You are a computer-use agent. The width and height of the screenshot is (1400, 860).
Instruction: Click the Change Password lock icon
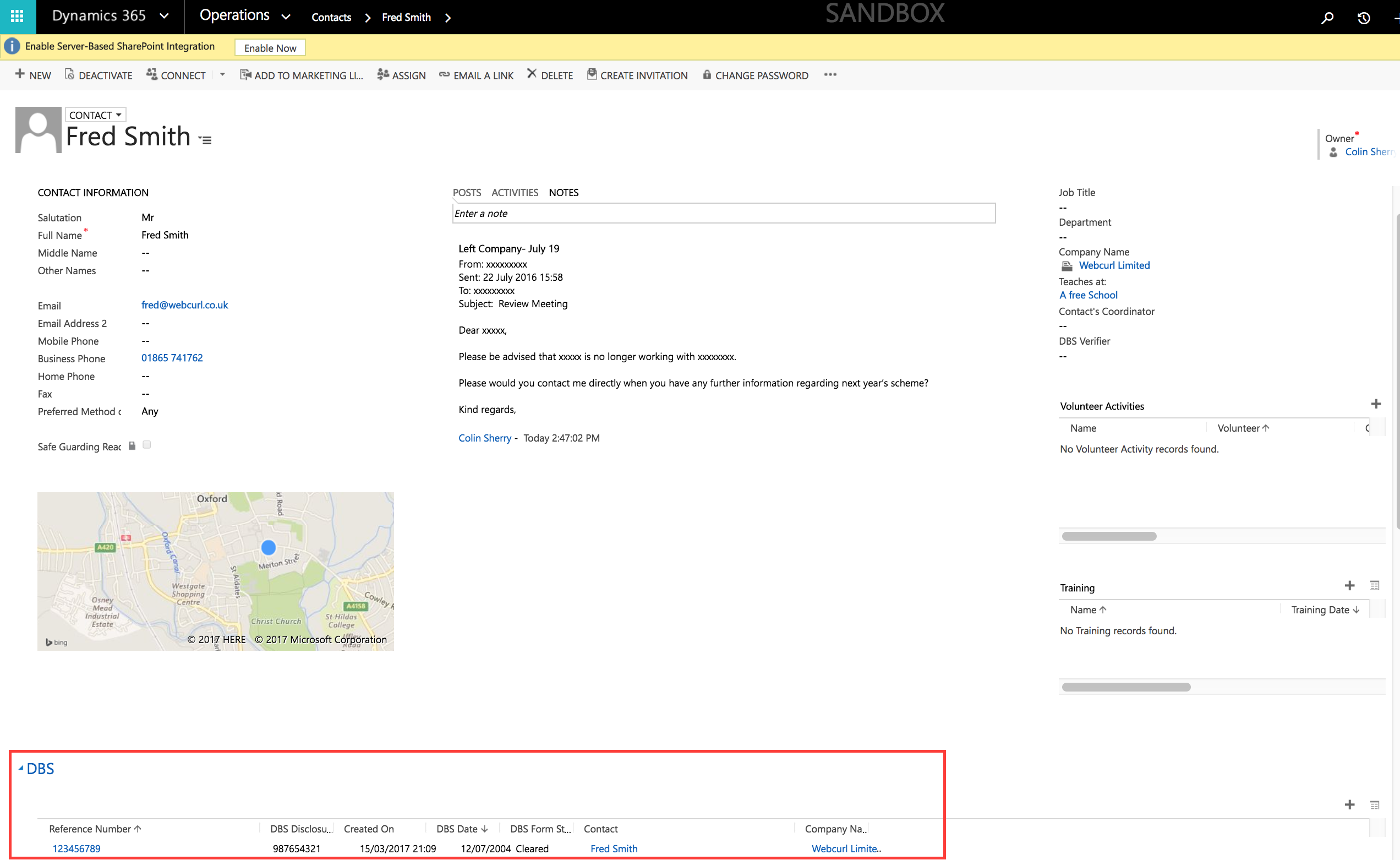pos(707,74)
